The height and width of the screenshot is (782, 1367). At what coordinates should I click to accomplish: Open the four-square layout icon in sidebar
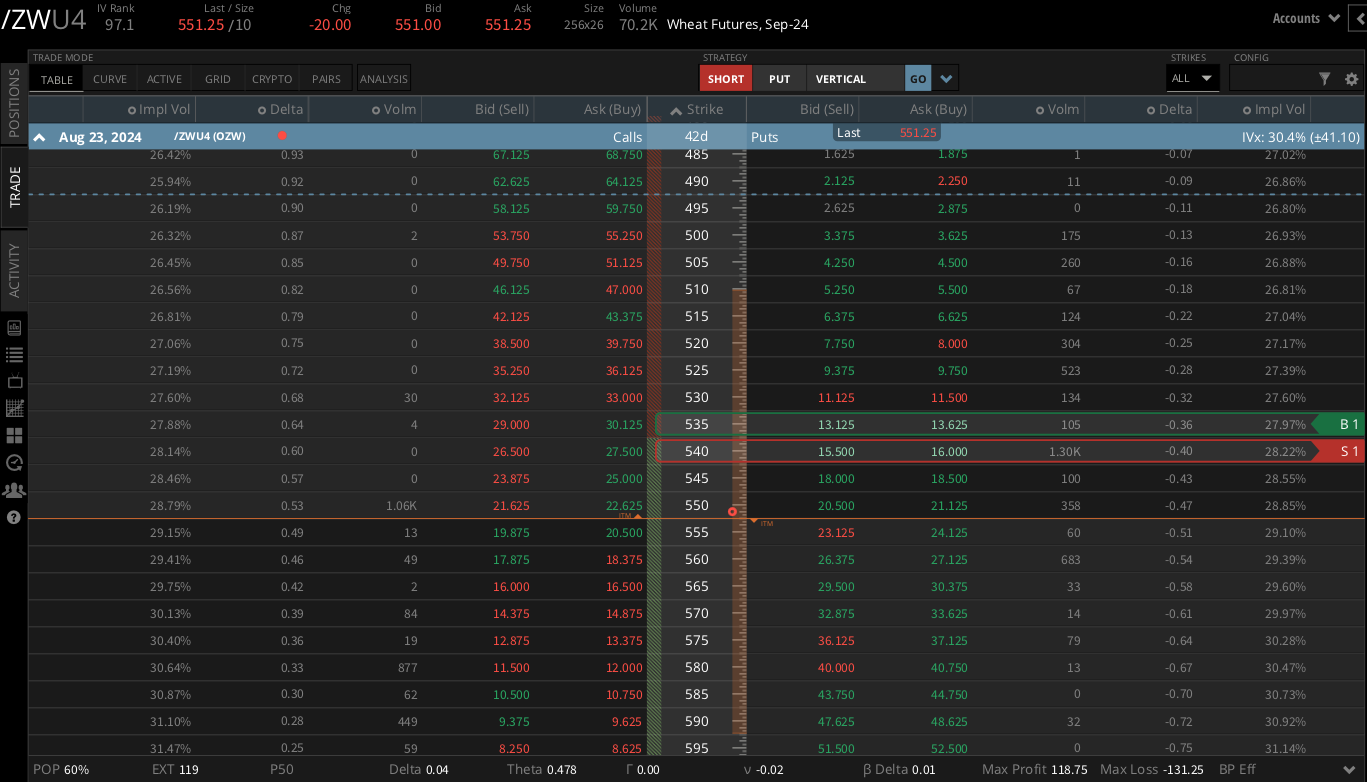(14, 435)
